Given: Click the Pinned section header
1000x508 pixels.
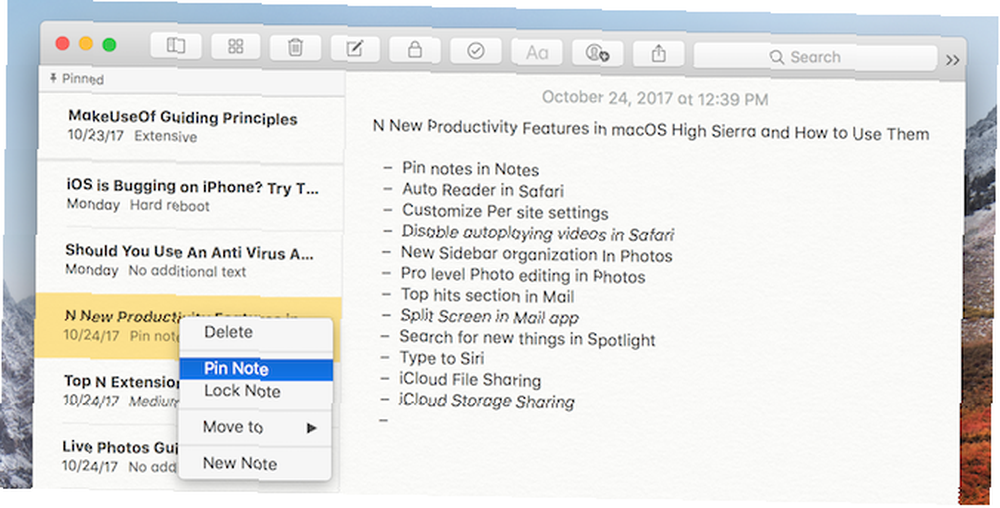Looking at the screenshot, I should (77, 79).
